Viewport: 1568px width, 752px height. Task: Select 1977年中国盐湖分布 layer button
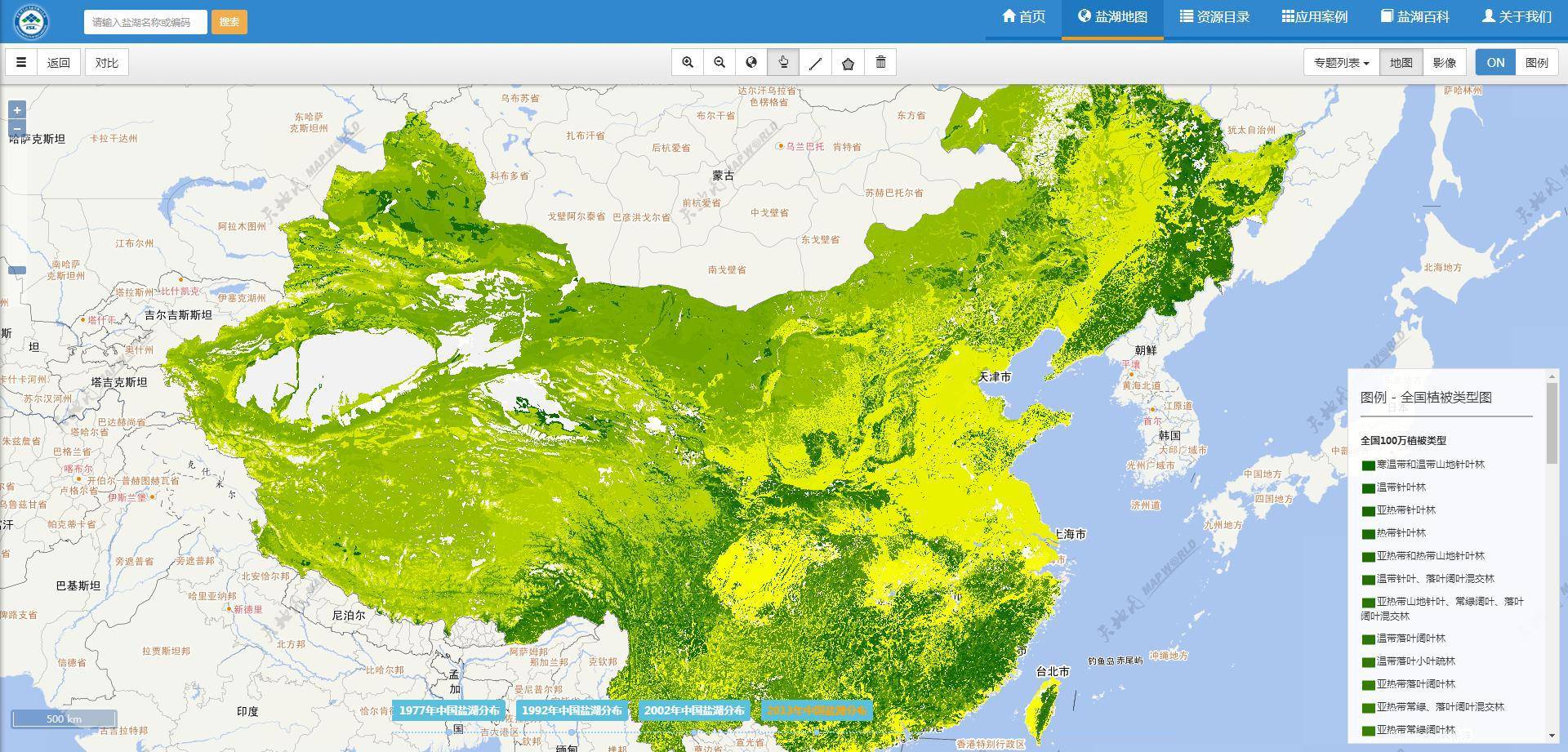[449, 710]
